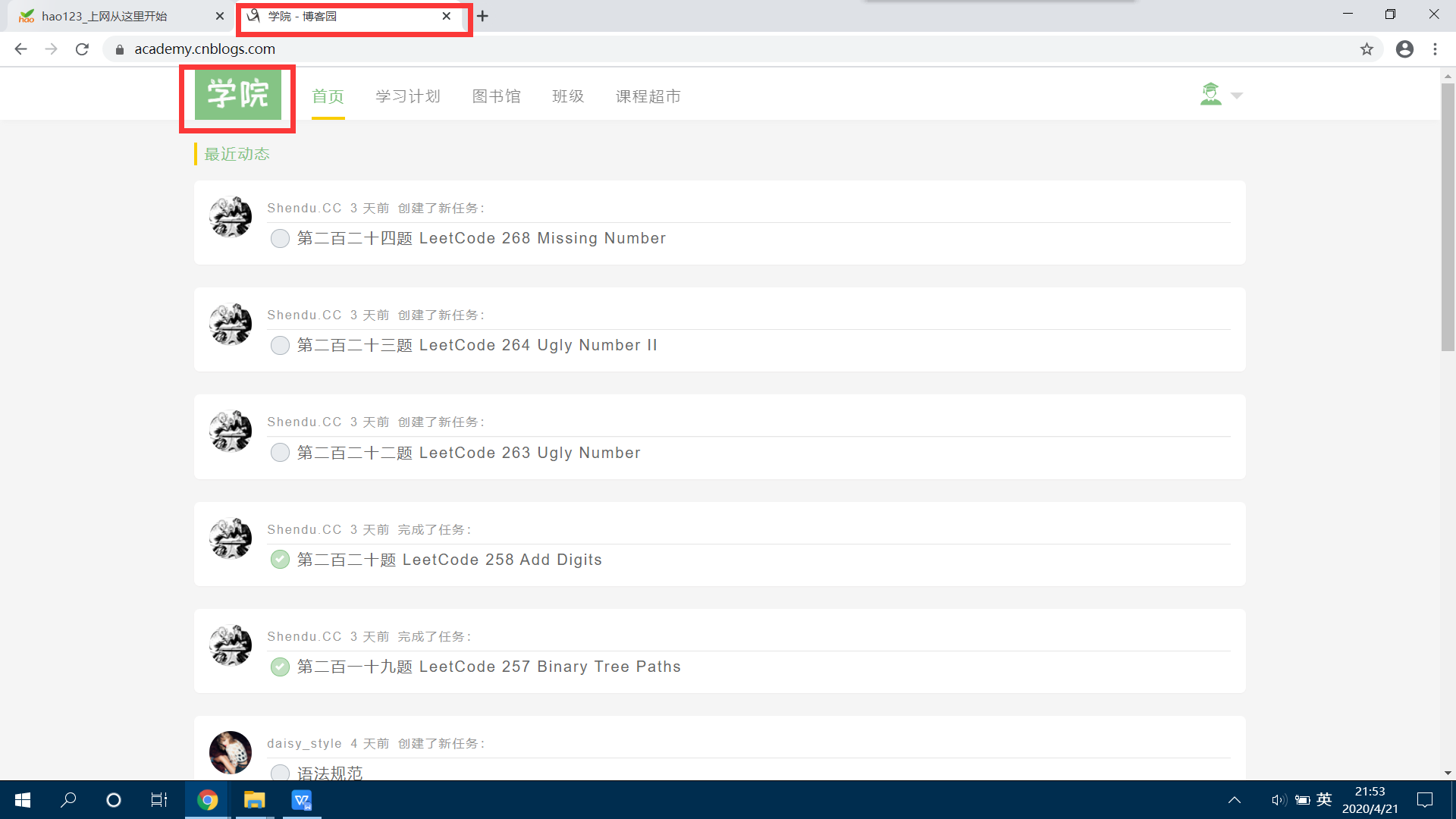Open the graduate user avatar icon
1456x819 pixels.
1210,95
